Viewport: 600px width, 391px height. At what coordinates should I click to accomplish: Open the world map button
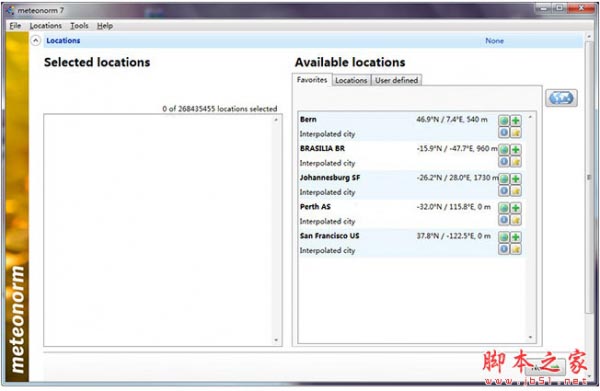(x=561, y=98)
